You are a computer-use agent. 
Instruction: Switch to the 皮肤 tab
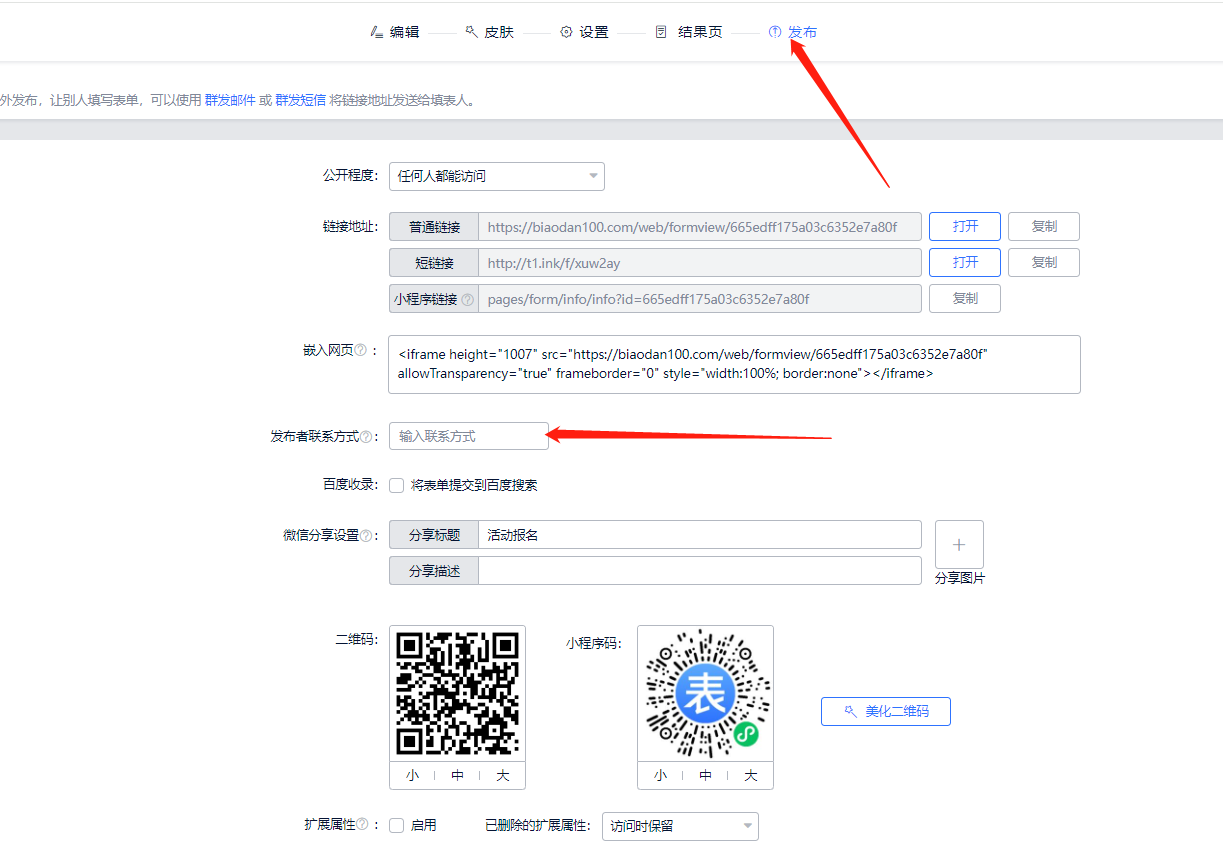click(490, 32)
